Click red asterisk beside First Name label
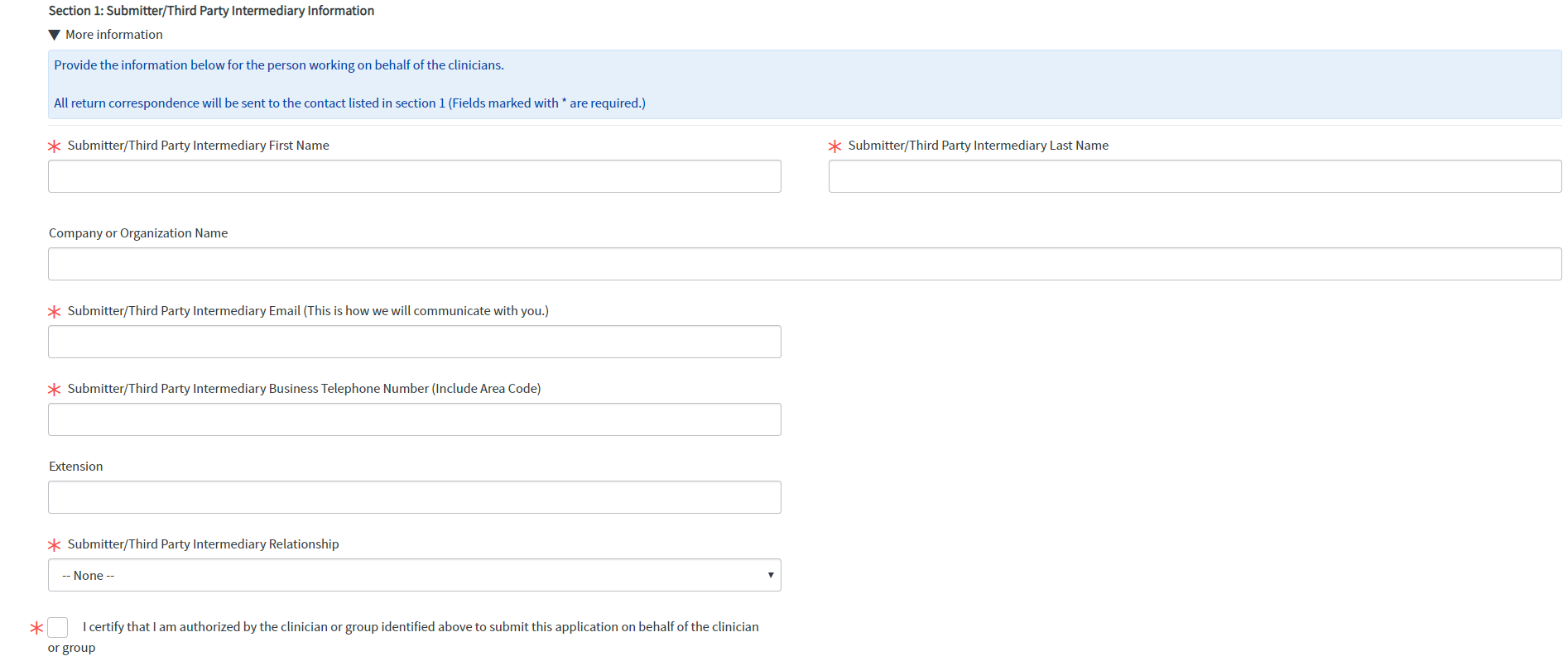 (55, 146)
